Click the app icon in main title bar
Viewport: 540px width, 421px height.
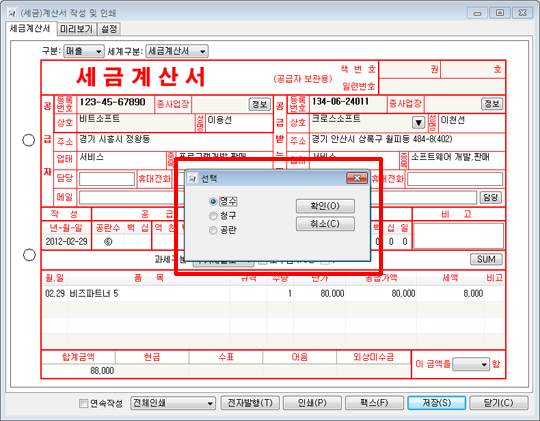pos(12,13)
